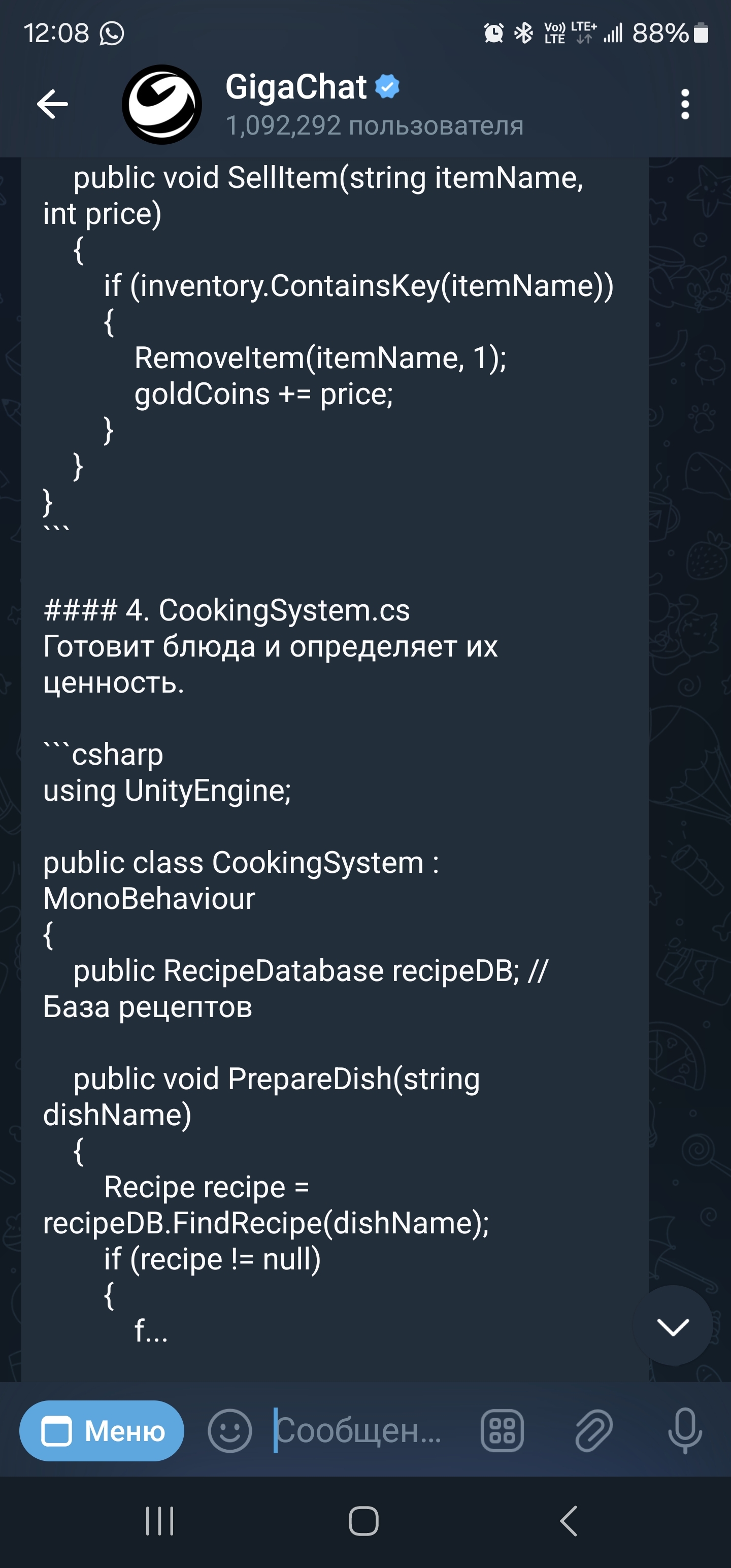This screenshot has height=1568, width=731.
Task: Tap the WhatsApp notification icon
Action: pyautogui.click(x=112, y=34)
